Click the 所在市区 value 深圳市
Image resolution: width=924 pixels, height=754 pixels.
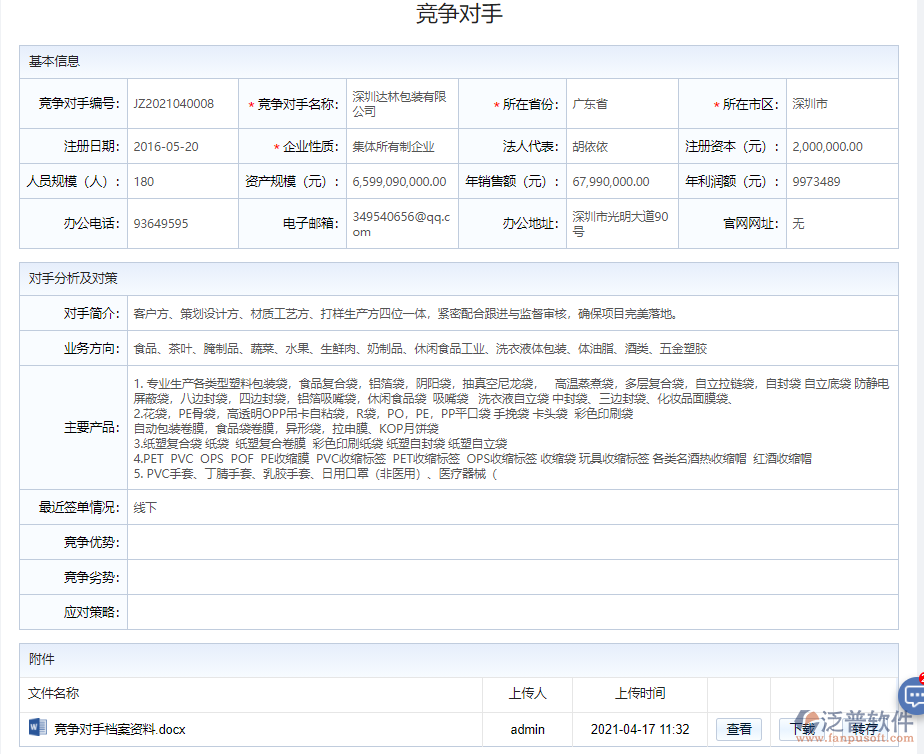[809, 104]
